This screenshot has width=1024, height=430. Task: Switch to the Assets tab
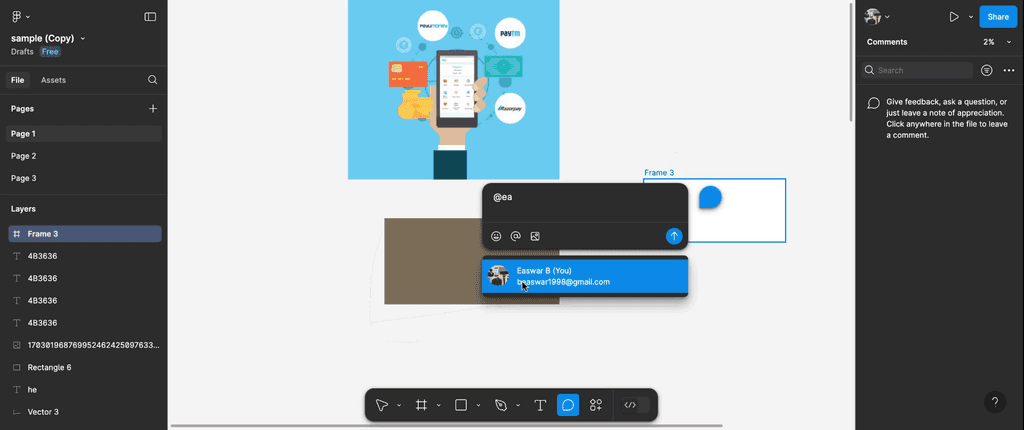coord(54,80)
